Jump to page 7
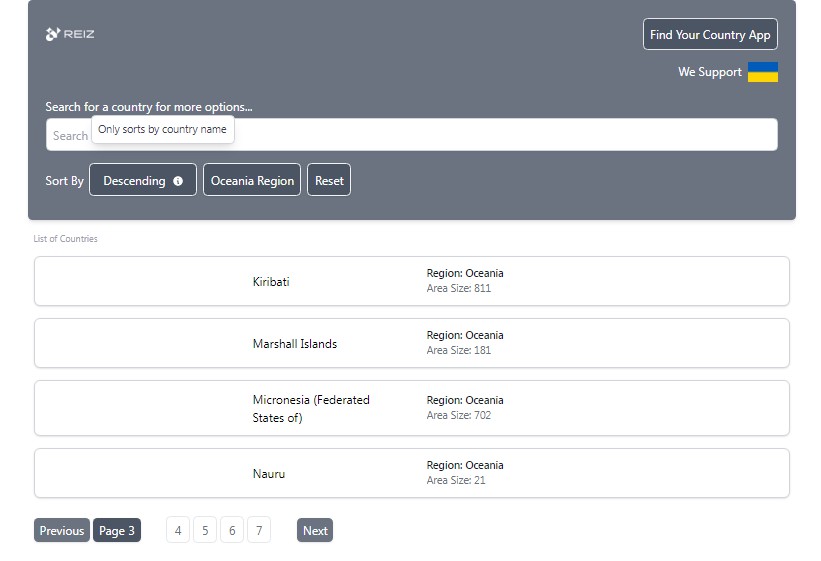 (x=259, y=531)
